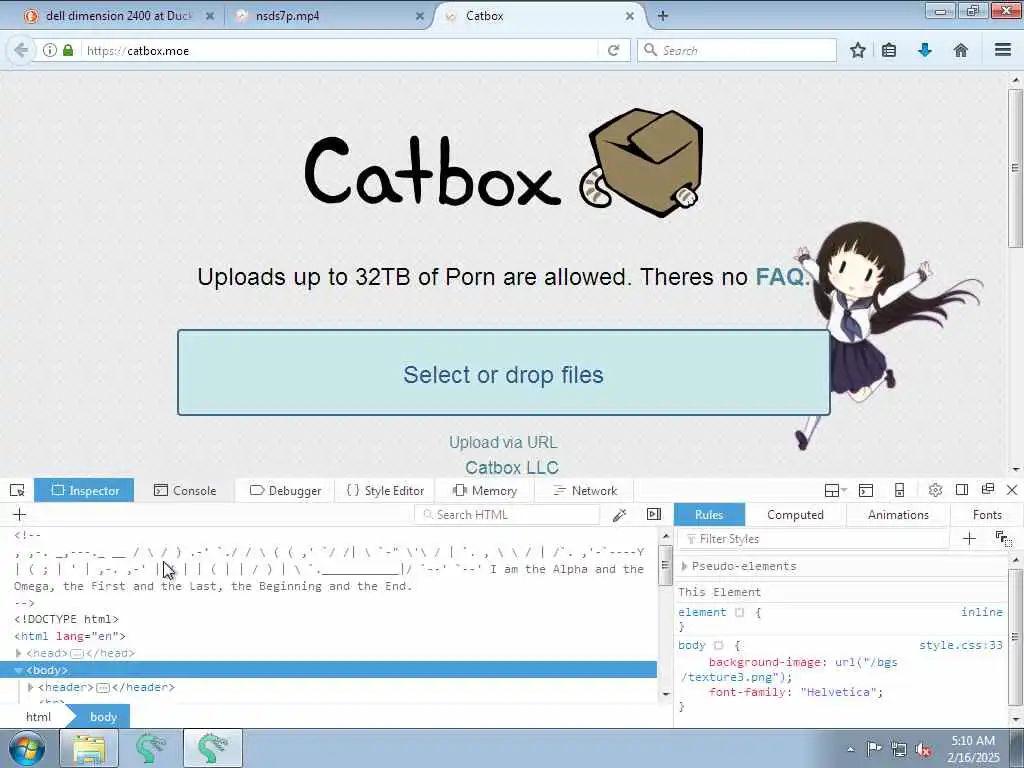Open downloads arrow icon
This screenshot has height=768, width=1024.
(925, 50)
